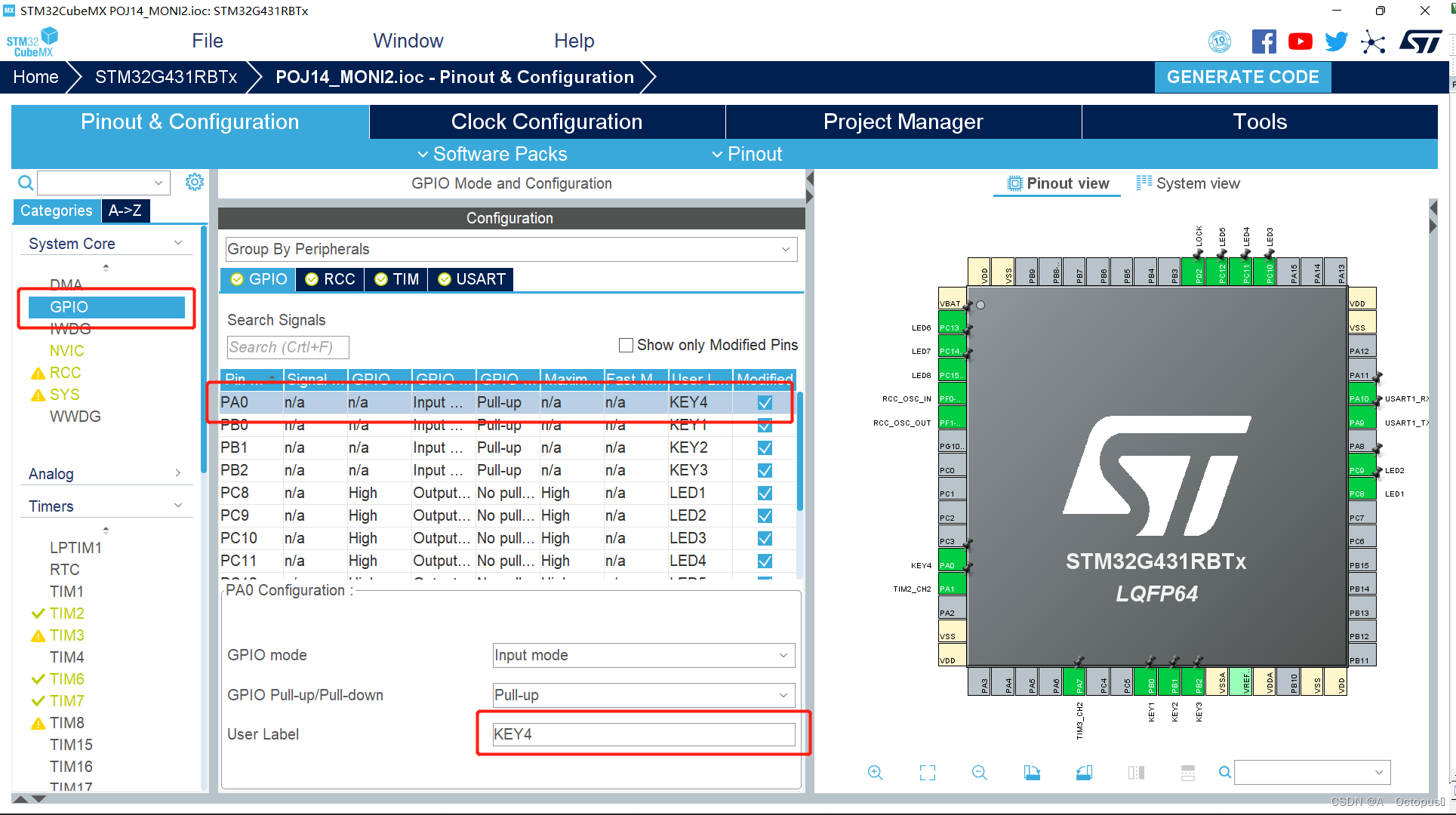The image size is (1456, 815).
Task: Toggle Modified checkbox for PC8 row
Action: click(765, 494)
